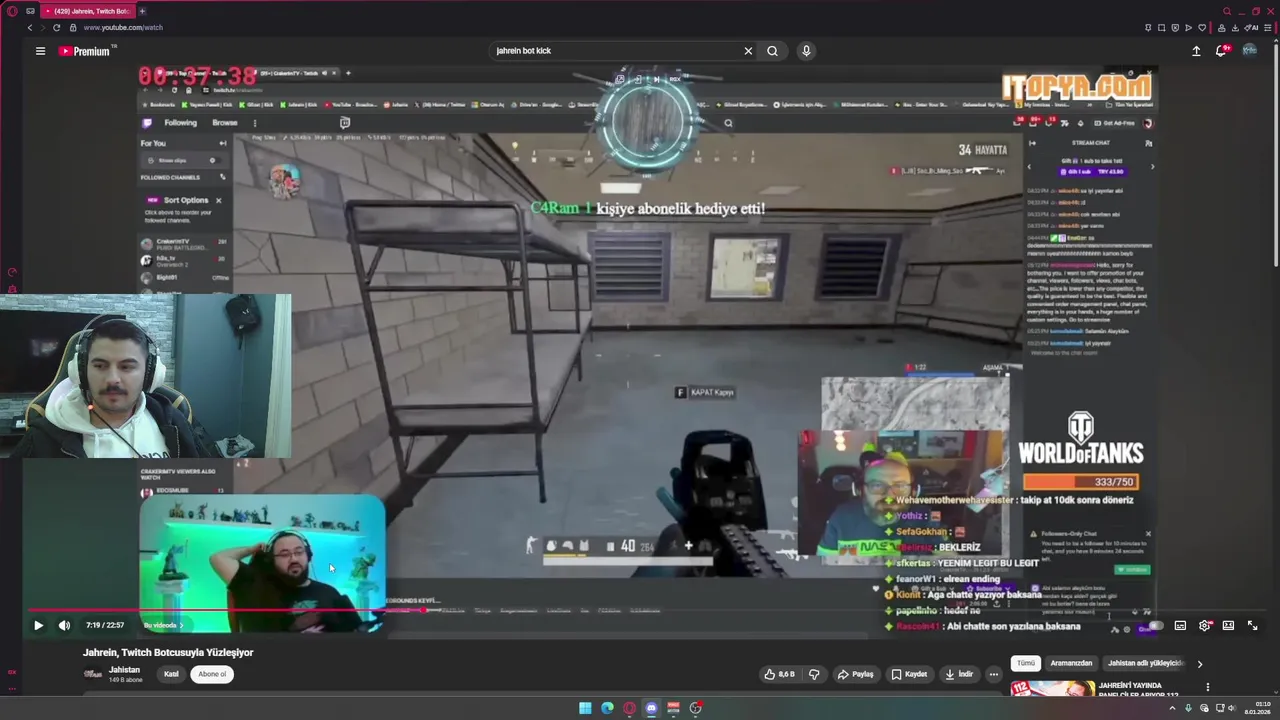The image size is (1280, 720).
Task: Reload the page with the refresh icon
Action: (x=56, y=27)
